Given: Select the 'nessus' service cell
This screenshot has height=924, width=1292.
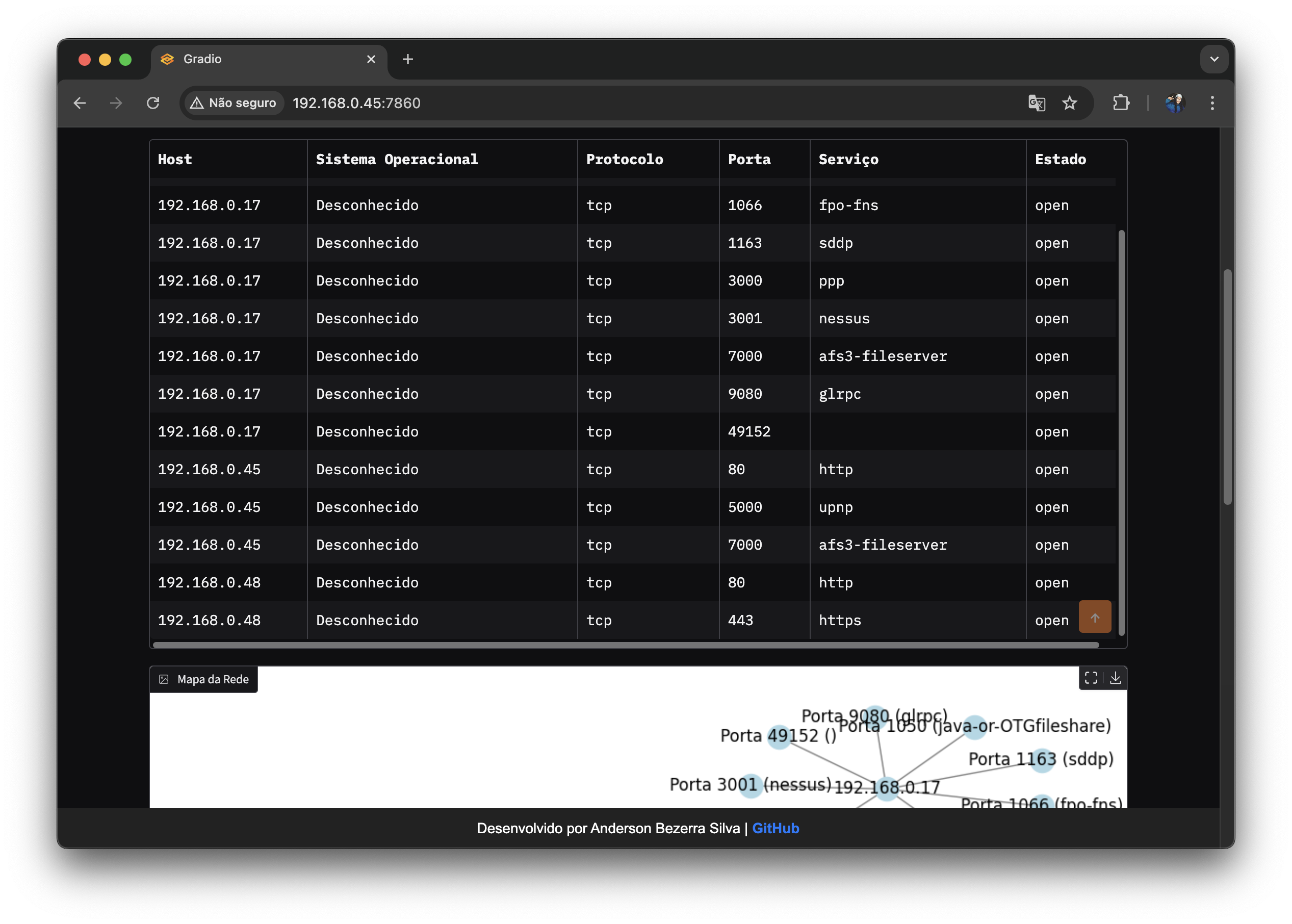Looking at the screenshot, I should 918,319.
